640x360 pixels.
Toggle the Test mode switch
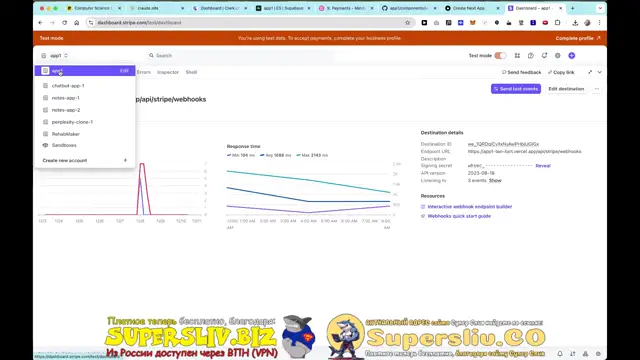pyautogui.click(x=500, y=56)
